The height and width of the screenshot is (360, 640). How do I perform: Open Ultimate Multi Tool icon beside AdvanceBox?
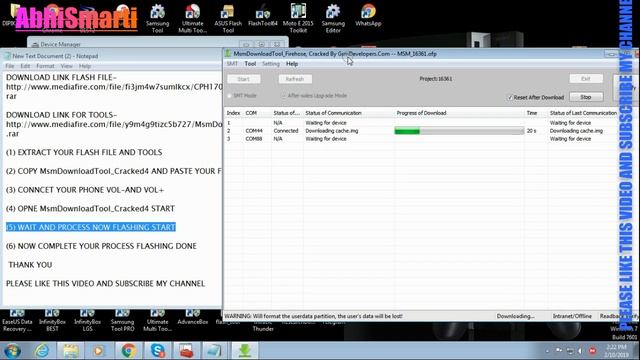click(158, 320)
